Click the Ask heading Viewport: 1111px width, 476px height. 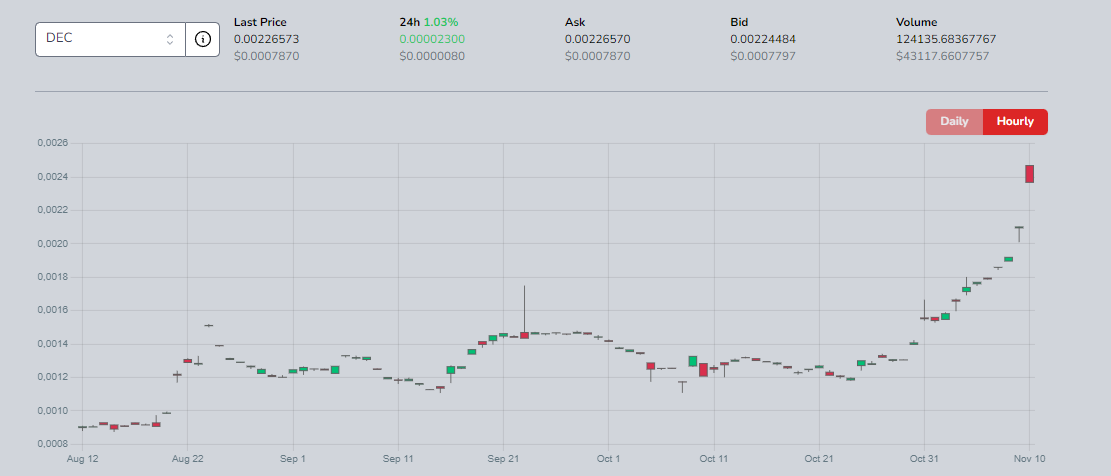(575, 22)
